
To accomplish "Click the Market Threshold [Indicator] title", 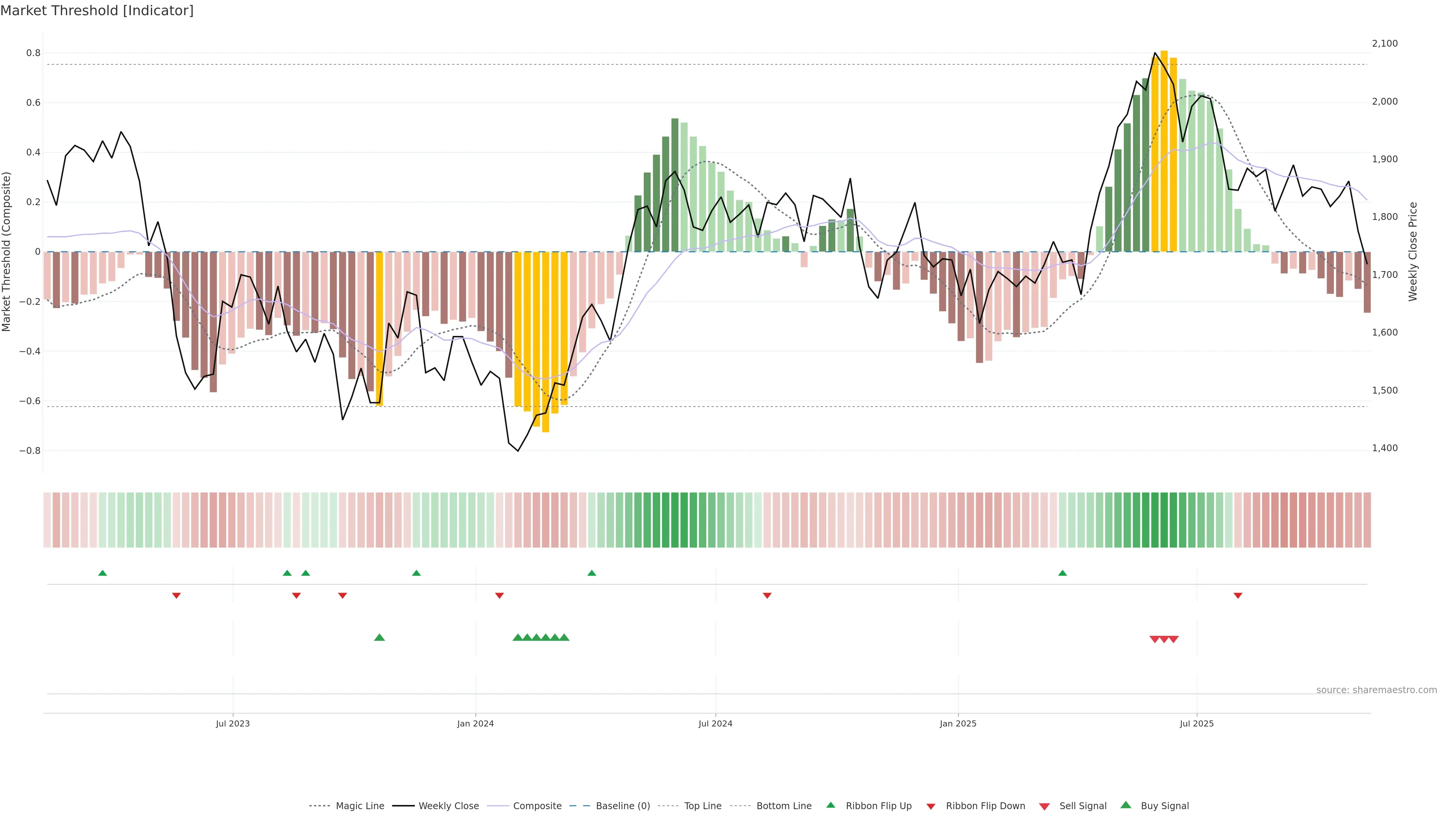I will 97,11.
